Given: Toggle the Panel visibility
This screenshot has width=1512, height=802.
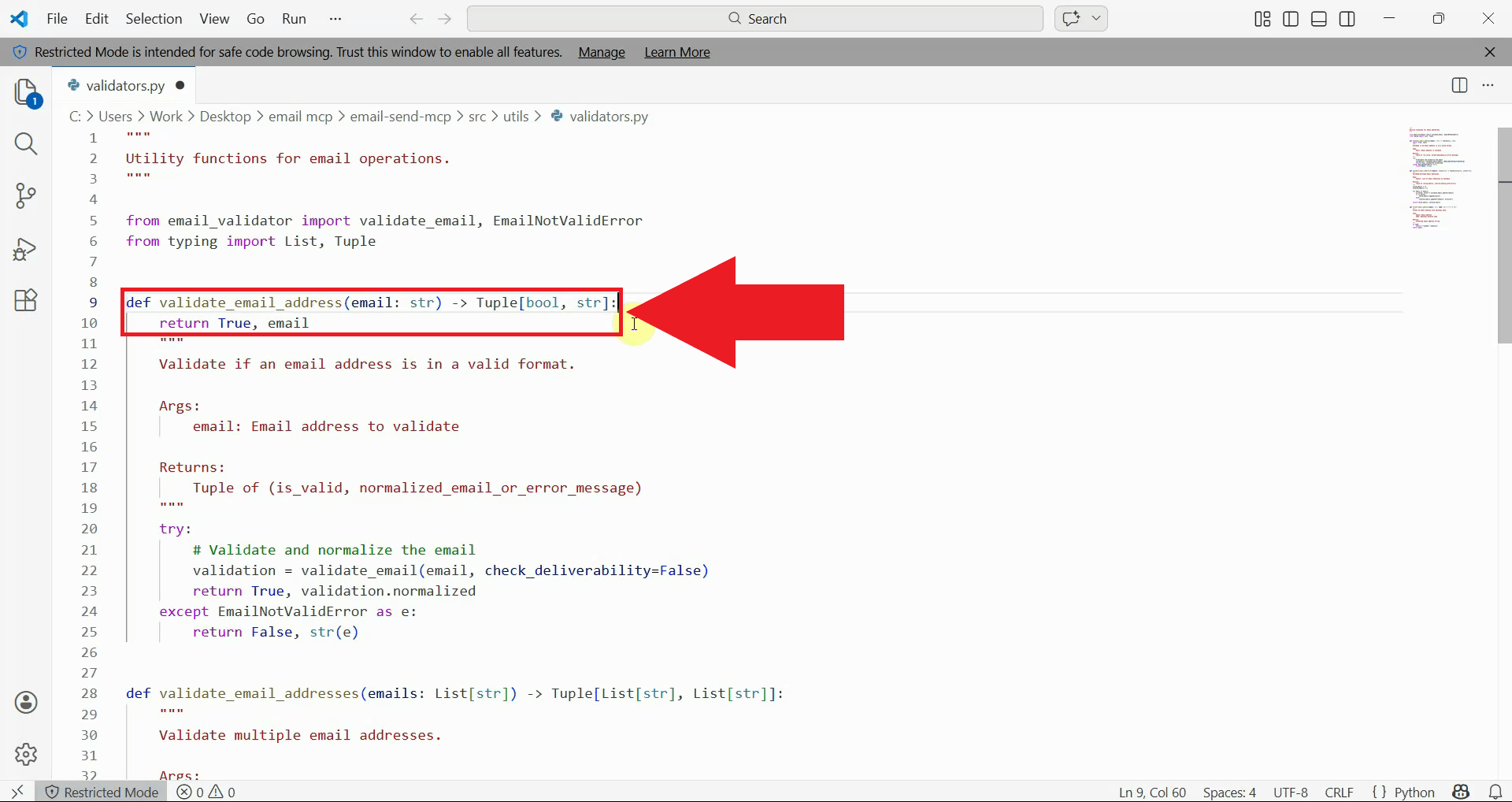Looking at the screenshot, I should [1318, 18].
